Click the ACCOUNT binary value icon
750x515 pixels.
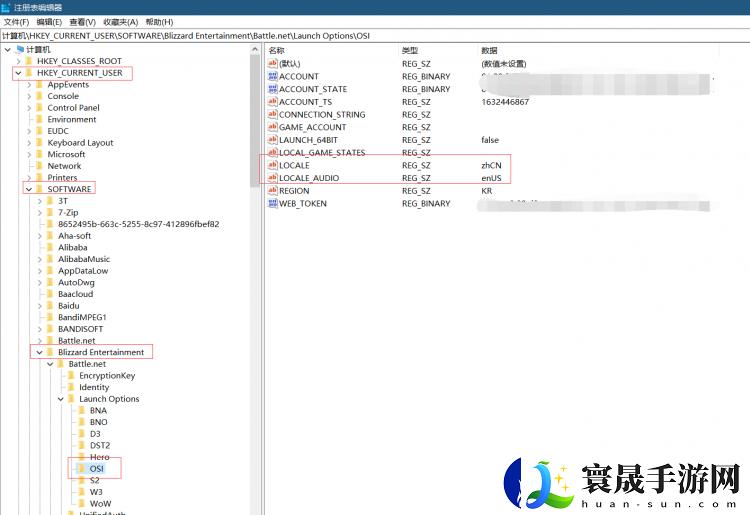272,77
